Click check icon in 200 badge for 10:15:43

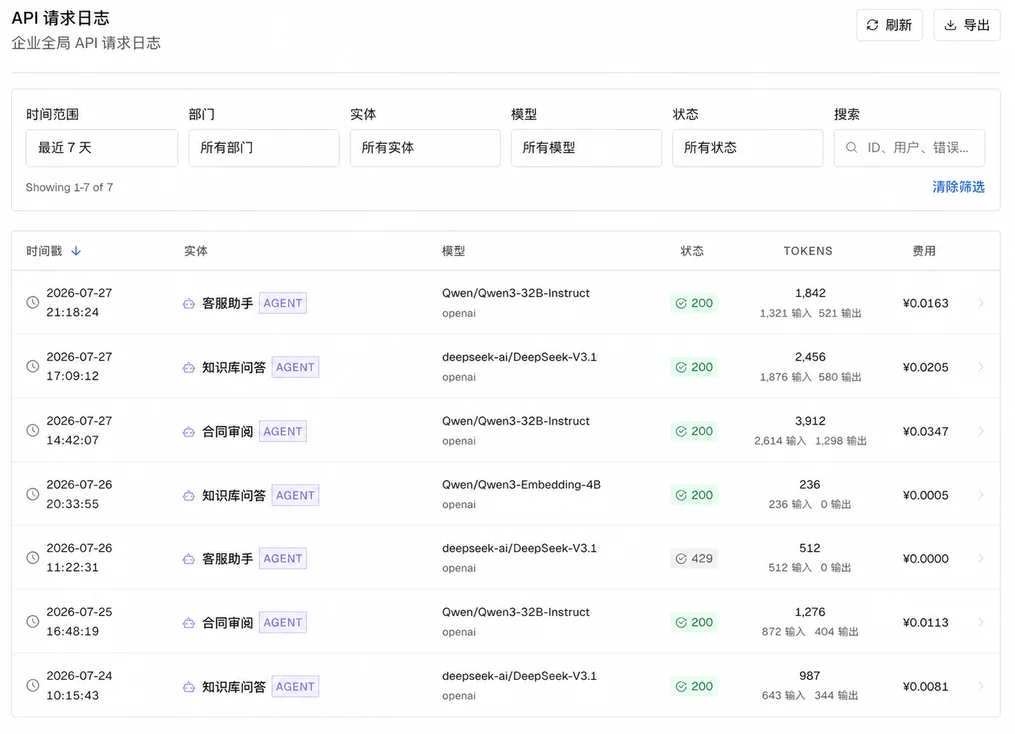click(x=681, y=687)
